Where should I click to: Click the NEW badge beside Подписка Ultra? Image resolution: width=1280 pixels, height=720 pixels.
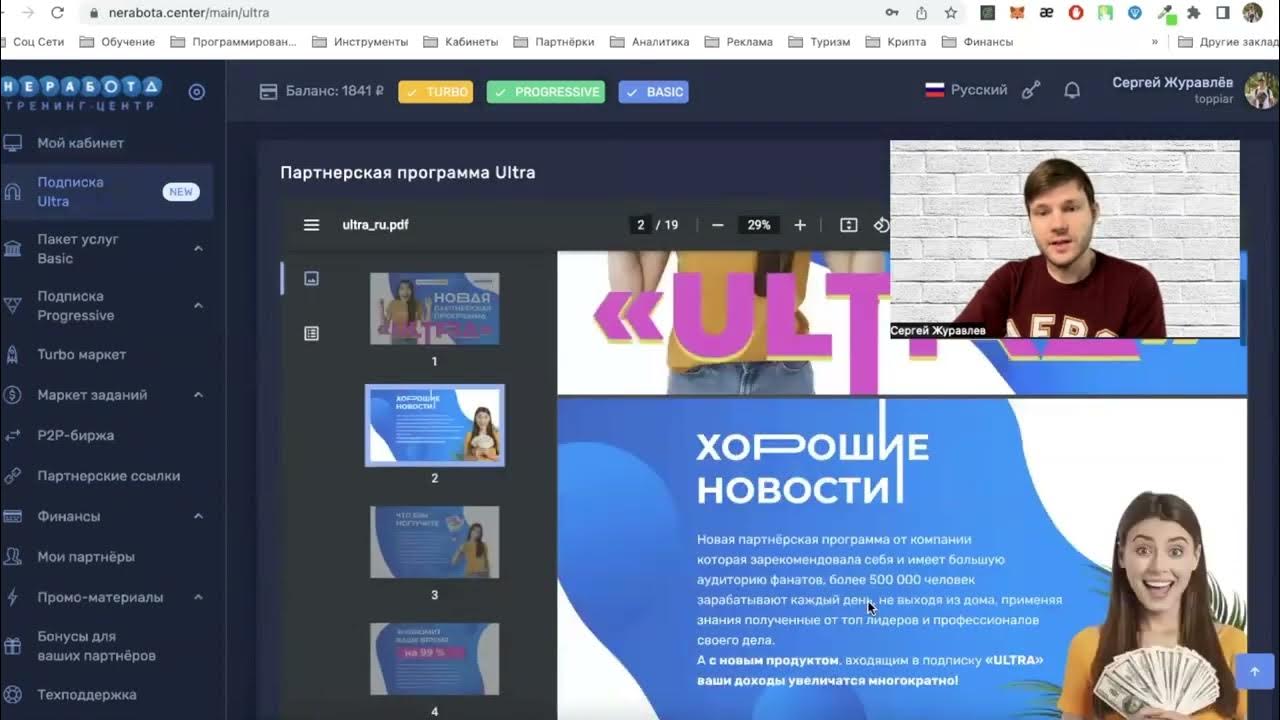coord(181,192)
